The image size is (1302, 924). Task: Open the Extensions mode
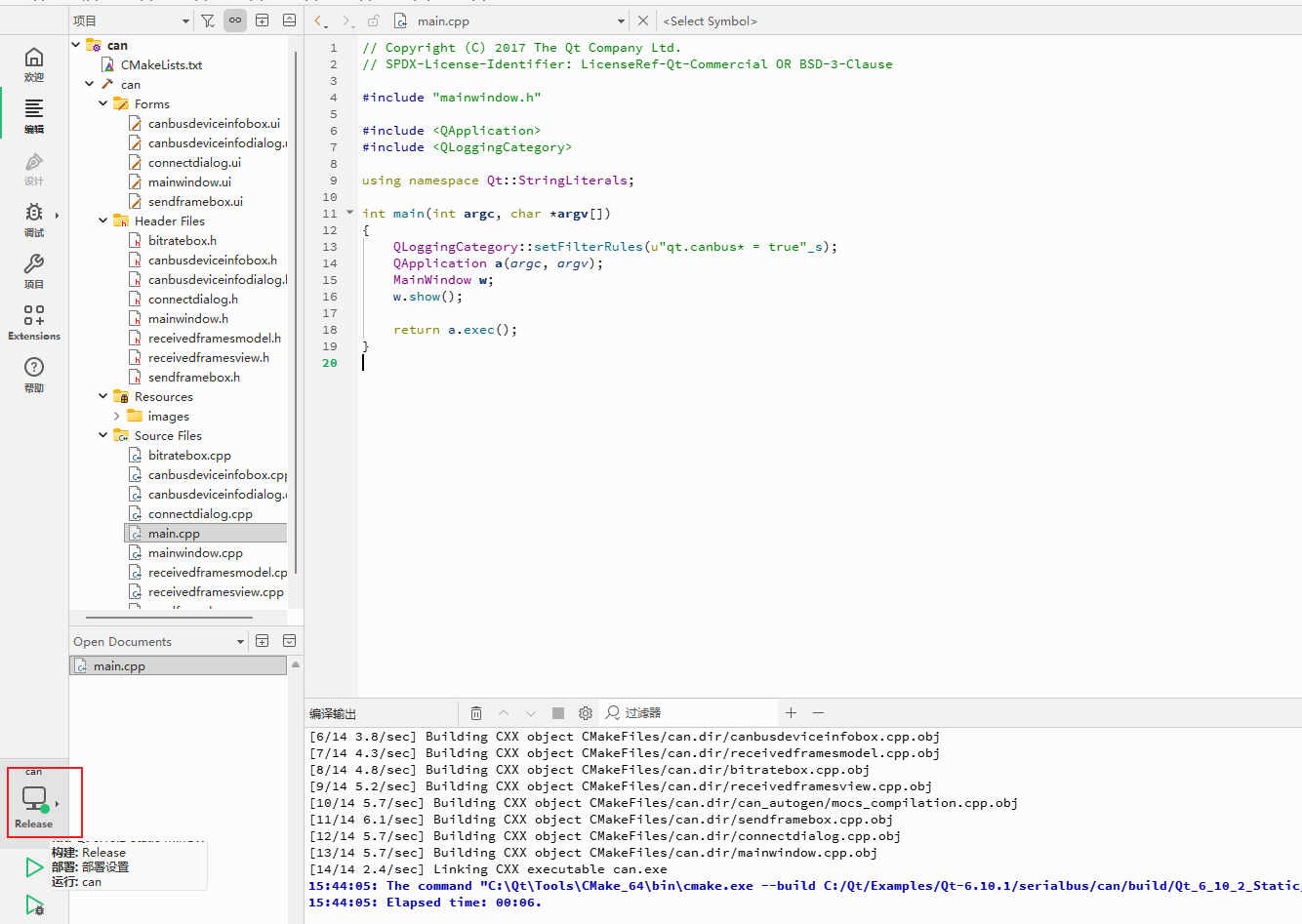click(x=33, y=323)
